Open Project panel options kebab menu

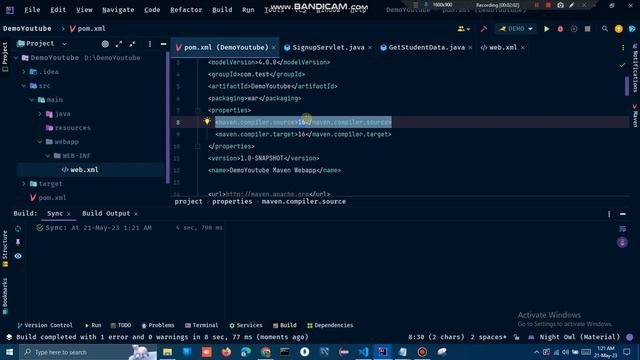(150, 44)
